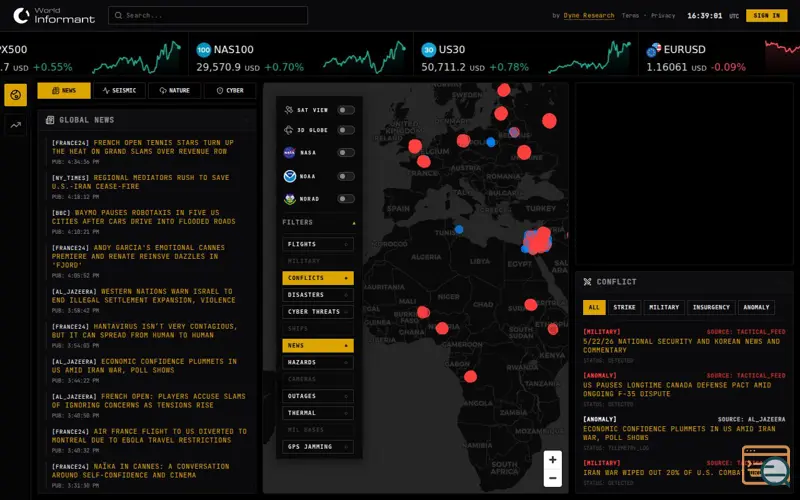Click the NOAA logo icon

290,176
